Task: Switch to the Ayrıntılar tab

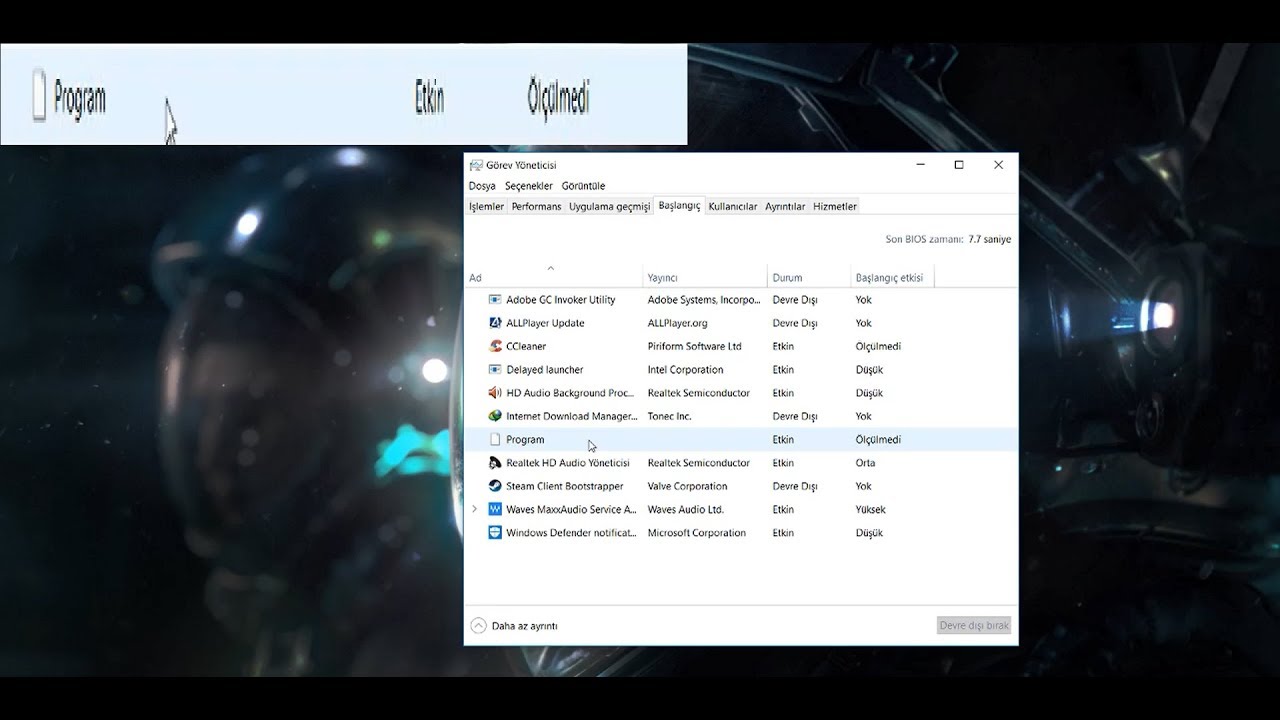Action: [785, 206]
